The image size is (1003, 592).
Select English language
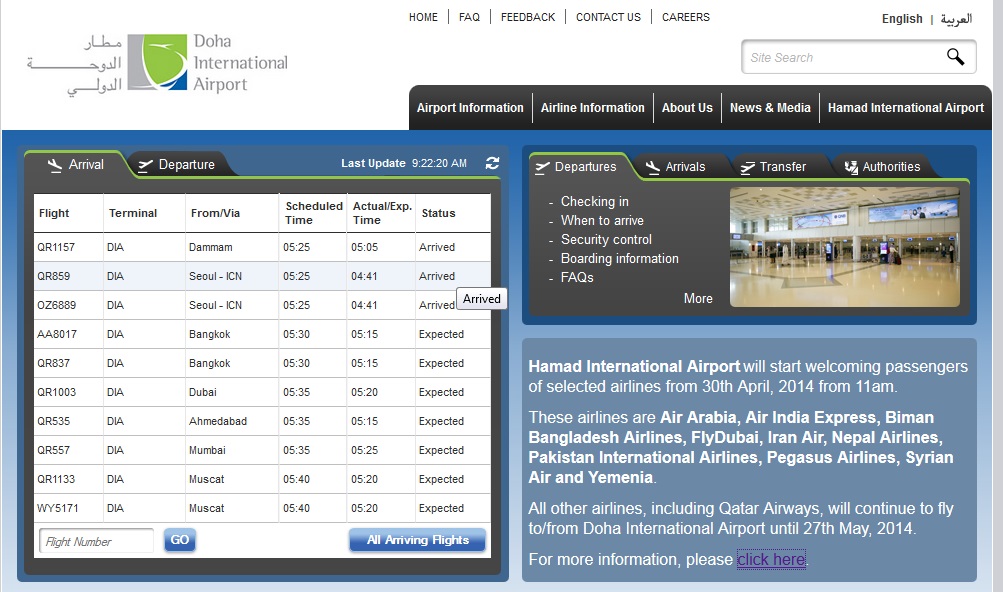pyautogui.click(x=902, y=19)
